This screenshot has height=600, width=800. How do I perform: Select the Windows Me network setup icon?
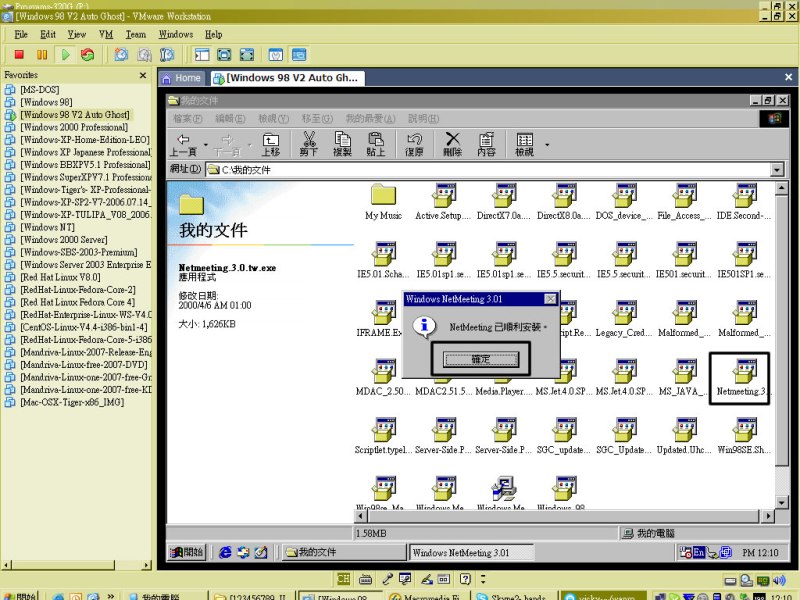504,492
